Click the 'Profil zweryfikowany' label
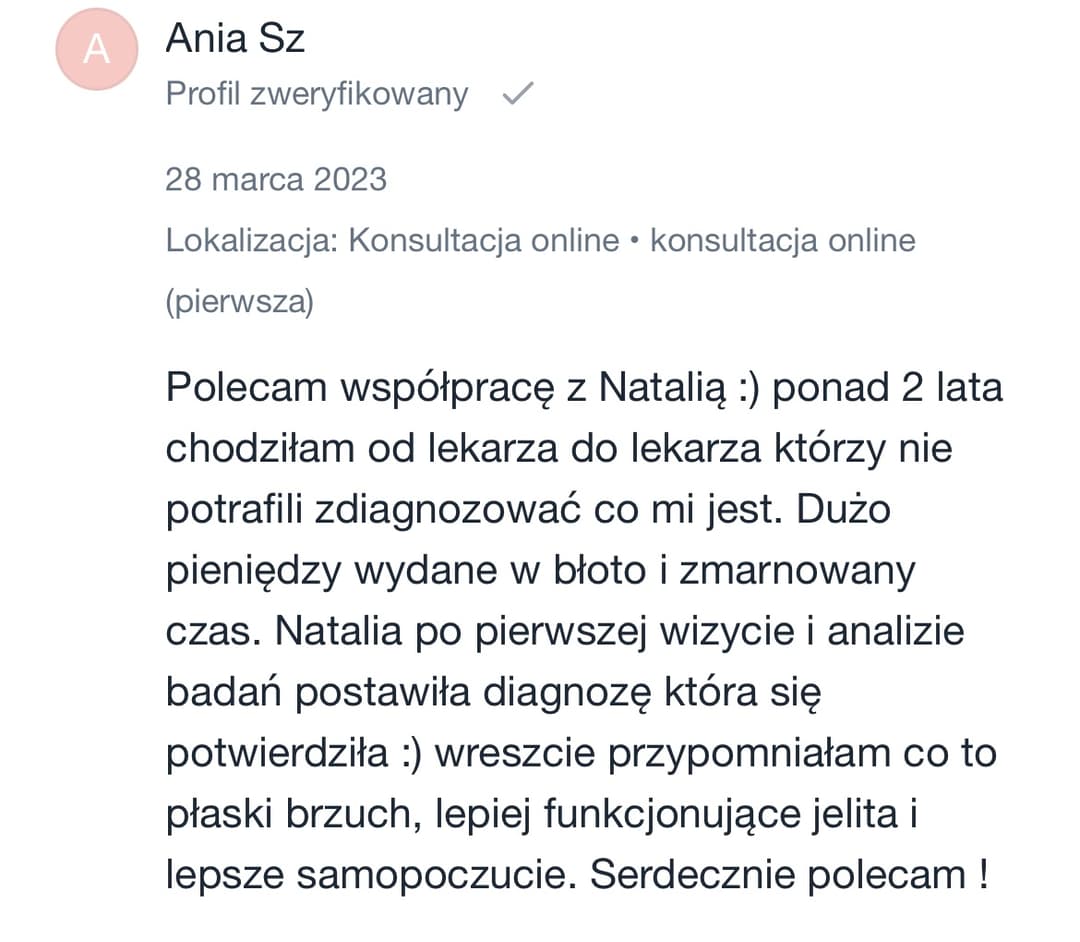 316,94
